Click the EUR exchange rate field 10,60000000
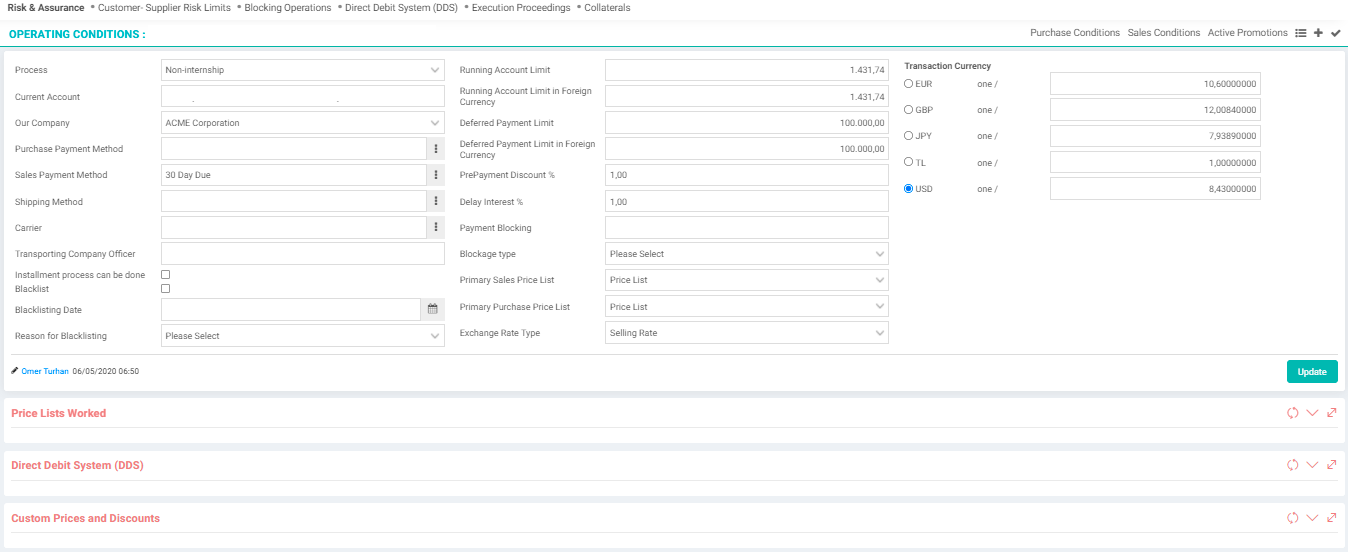Viewport: 1348px width, 552px height. (x=1155, y=84)
